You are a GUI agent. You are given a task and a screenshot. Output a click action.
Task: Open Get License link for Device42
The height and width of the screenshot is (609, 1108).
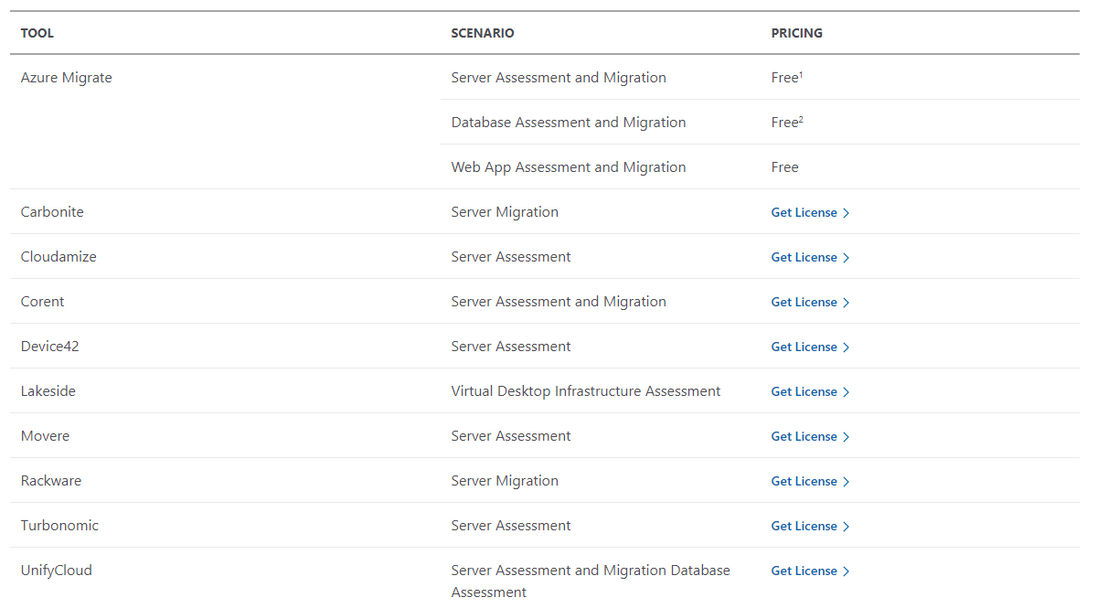click(x=810, y=347)
